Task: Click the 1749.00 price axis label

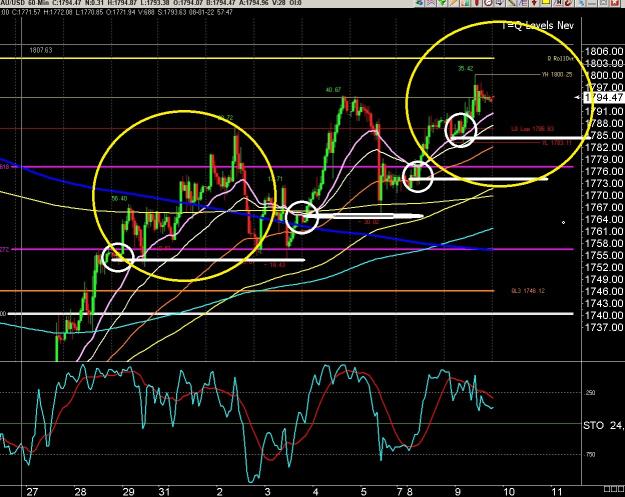Action: [604, 279]
